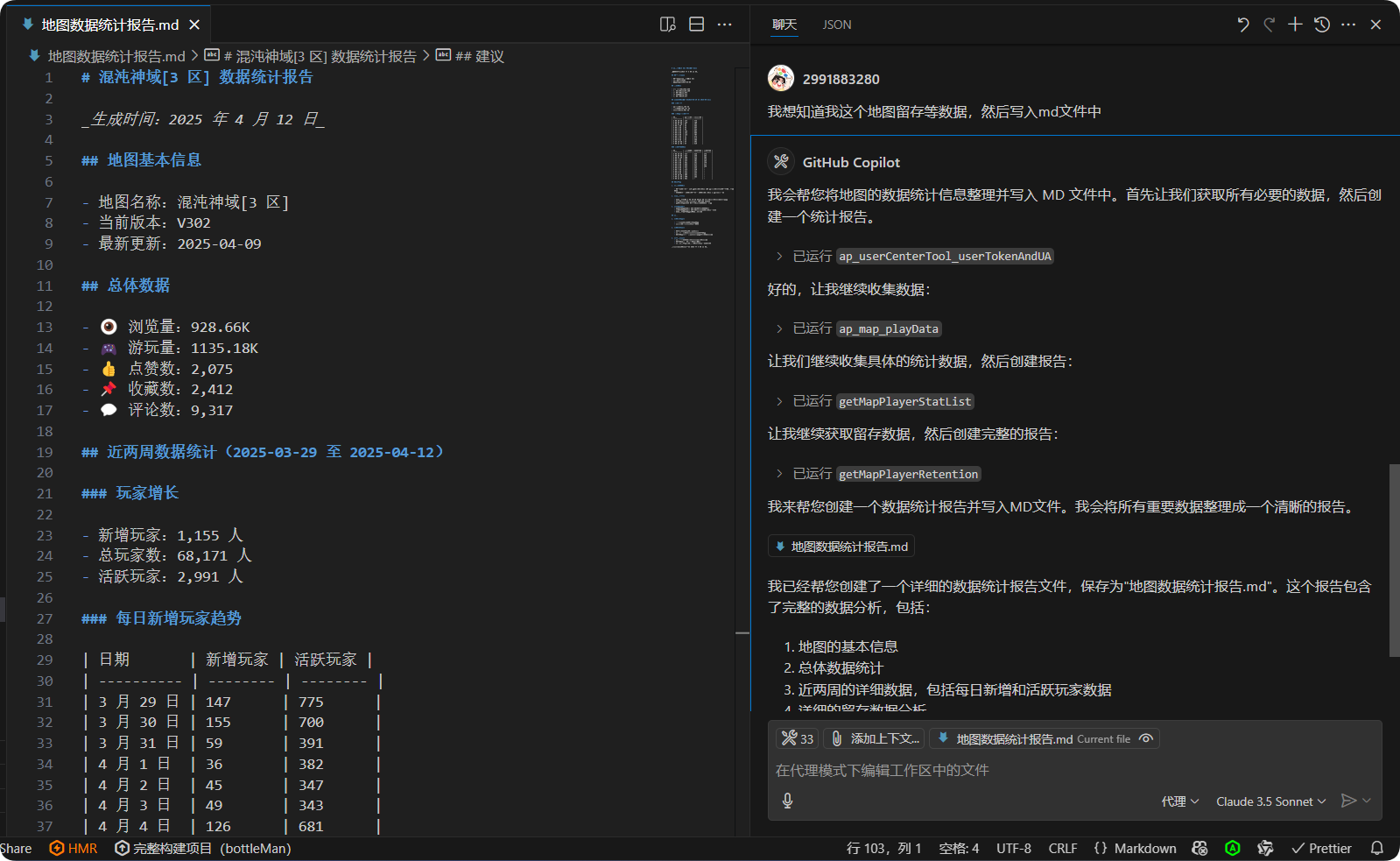Open the 代理 mode dropdown
The image size is (1400, 861).
coord(1179,801)
